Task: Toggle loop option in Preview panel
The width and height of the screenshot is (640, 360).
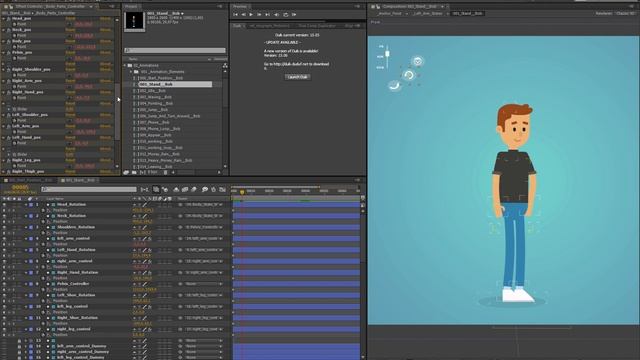Action: [x=285, y=14]
